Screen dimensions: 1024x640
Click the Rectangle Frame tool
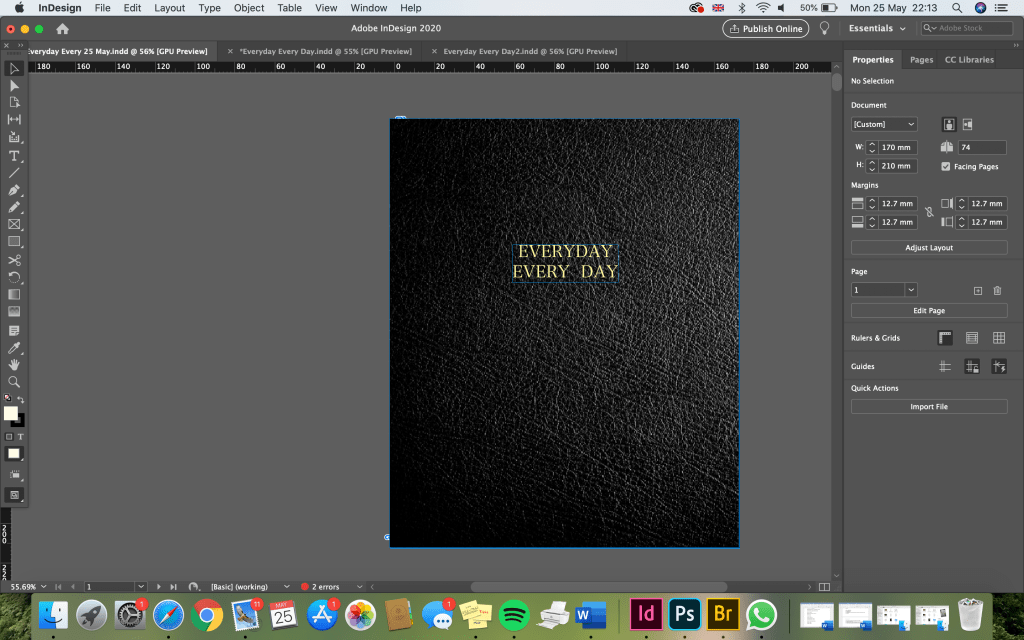pyautogui.click(x=14, y=224)
